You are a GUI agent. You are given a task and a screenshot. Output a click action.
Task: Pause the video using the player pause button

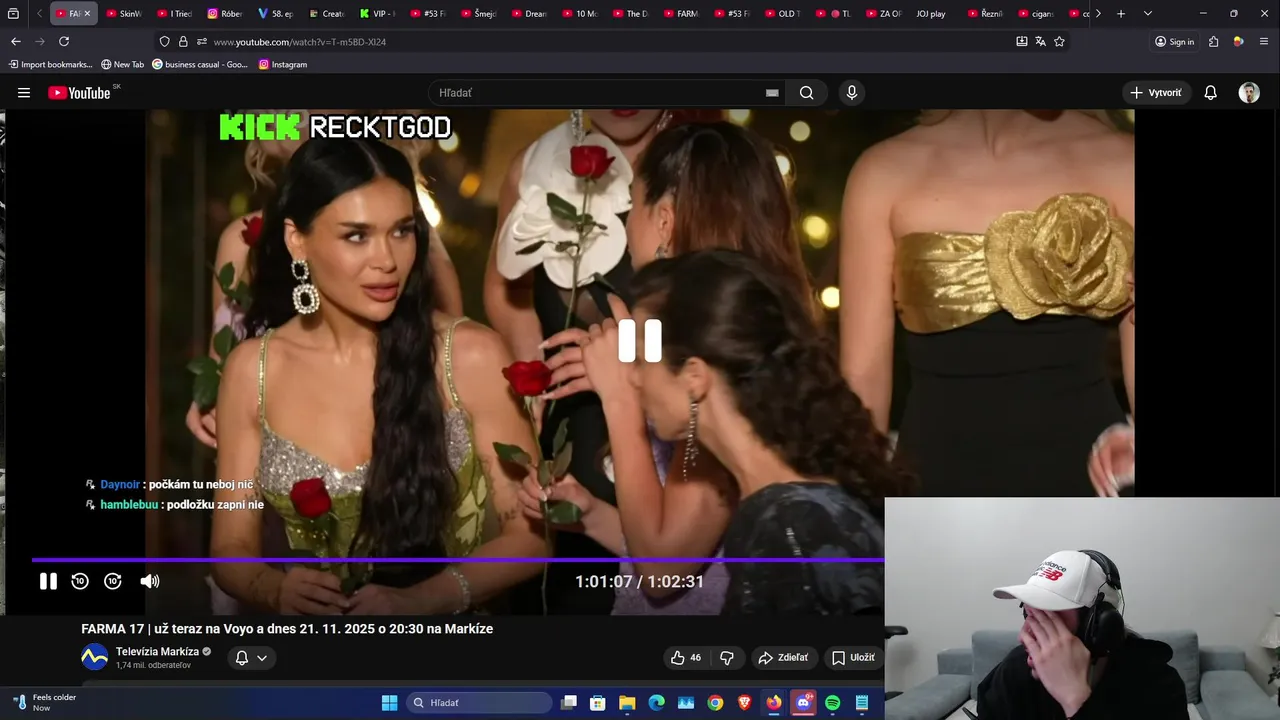[x=48, y=581]
